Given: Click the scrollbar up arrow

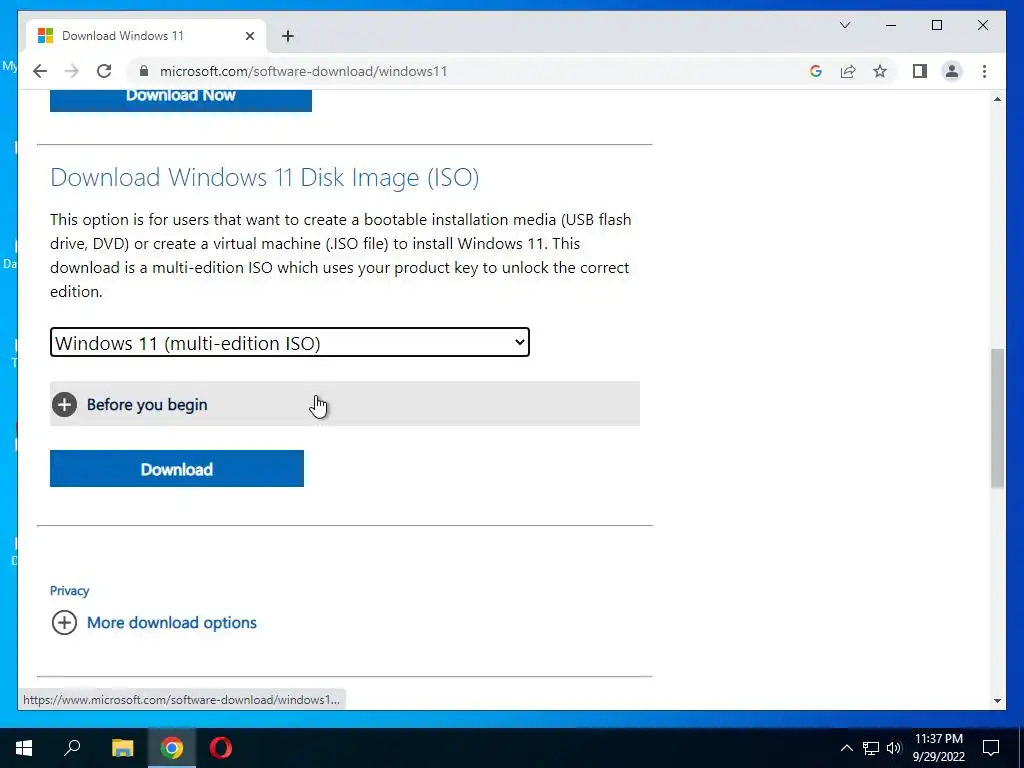Looking at the screenshot, I should 997,99.
